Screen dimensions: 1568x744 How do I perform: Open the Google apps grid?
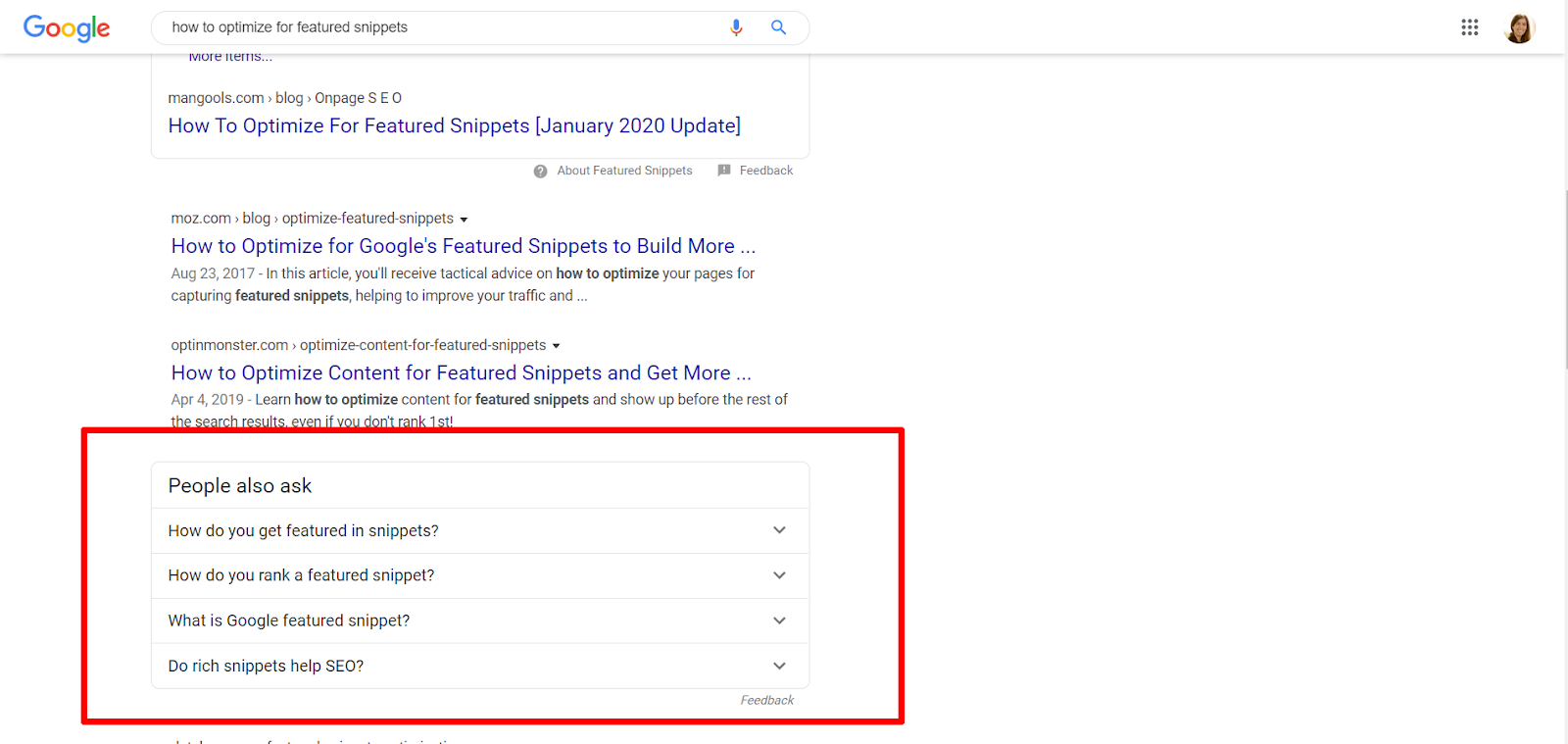pyautogui.click(x=1469, y=27)
